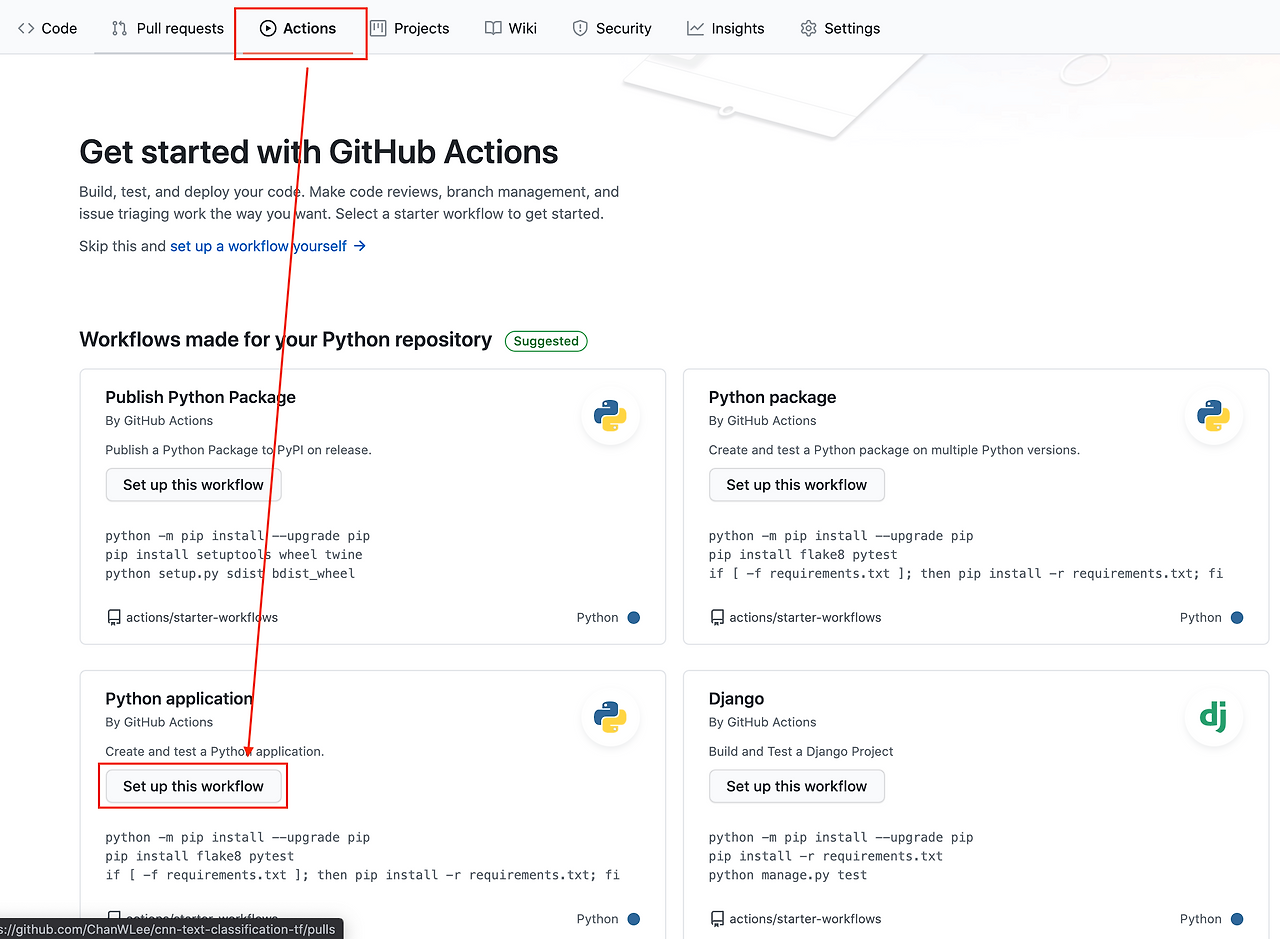Set up the Django workflow
Screen dimensions: 1280x939
pyautogui.click(x=796, y=786)
